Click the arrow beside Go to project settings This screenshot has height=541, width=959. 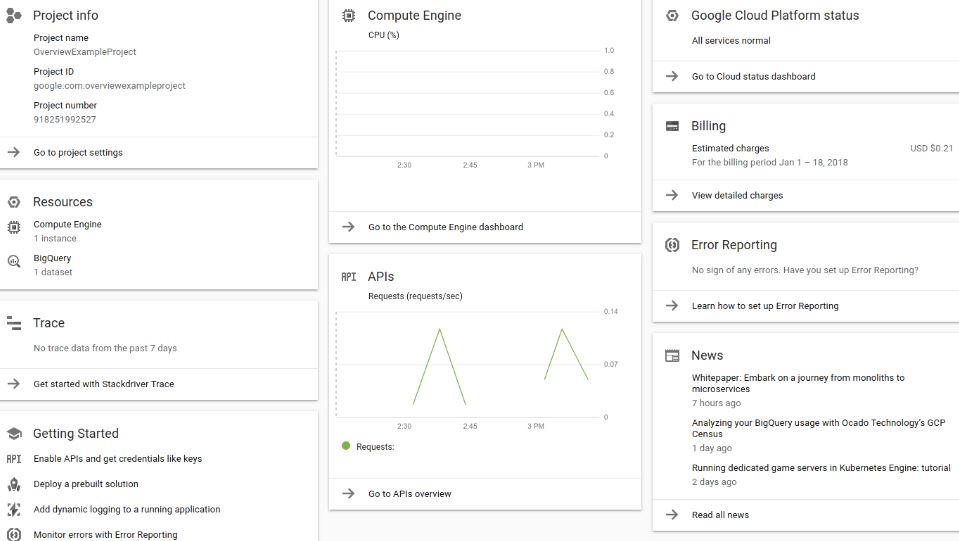pyautogui.click(x=13, y=152)
